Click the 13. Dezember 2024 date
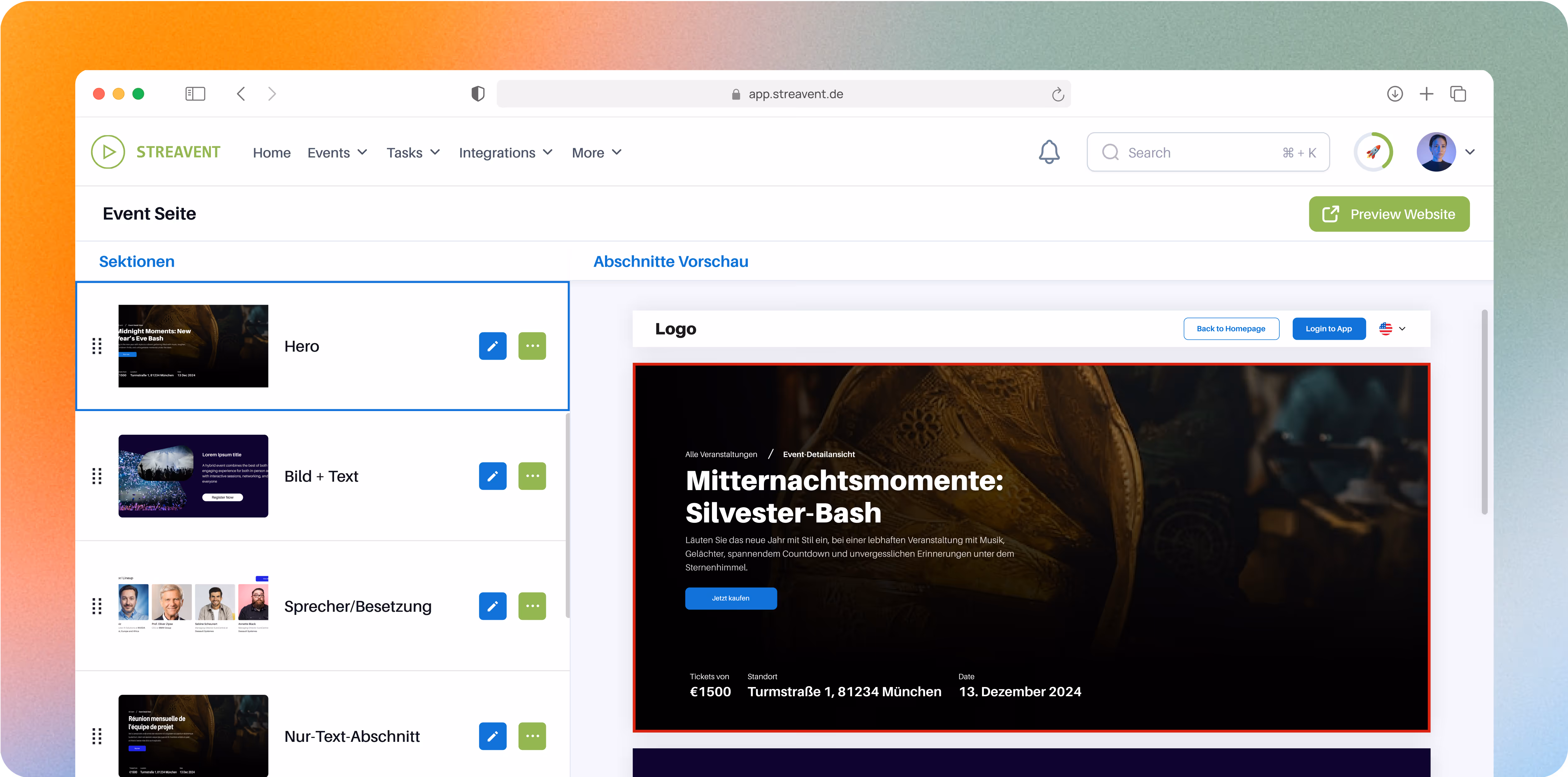This screenshot has height=777, width=1568. (1020, 692)
